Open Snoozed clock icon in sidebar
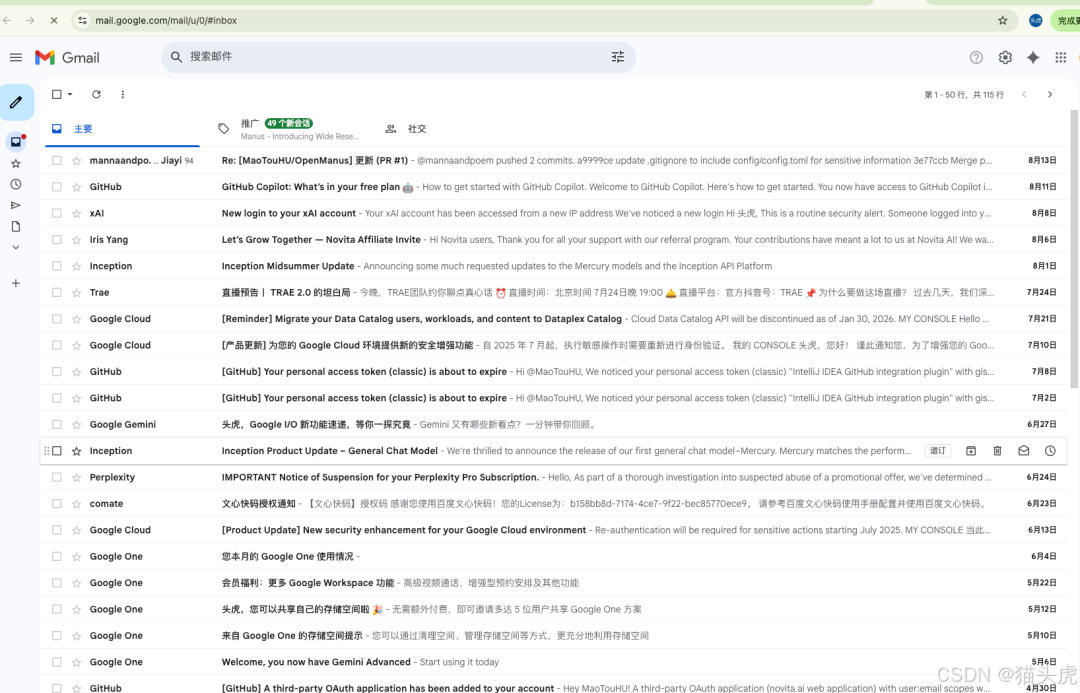Viewport: 1080px width, 693px height. pyautogui.click(x=16, y=185)
